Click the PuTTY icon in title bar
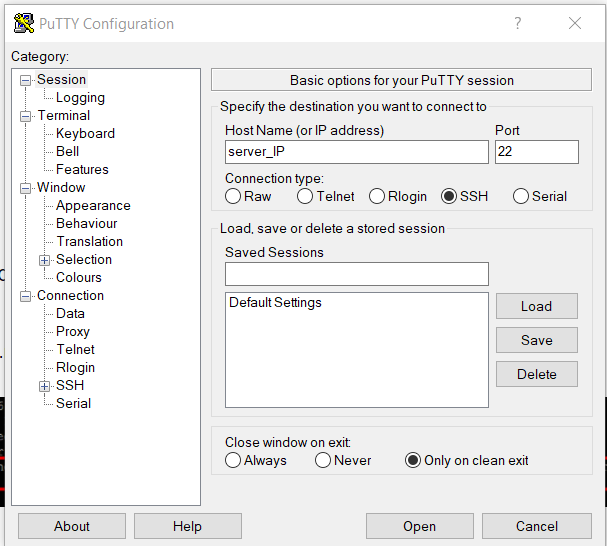The height and width of the screenshot is (546, 607). click(23, 23)
